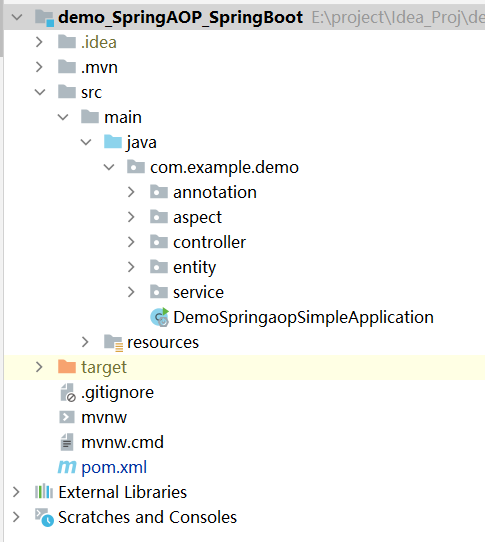
Task: Expand the .idea folder
Action: click(39, 42)
